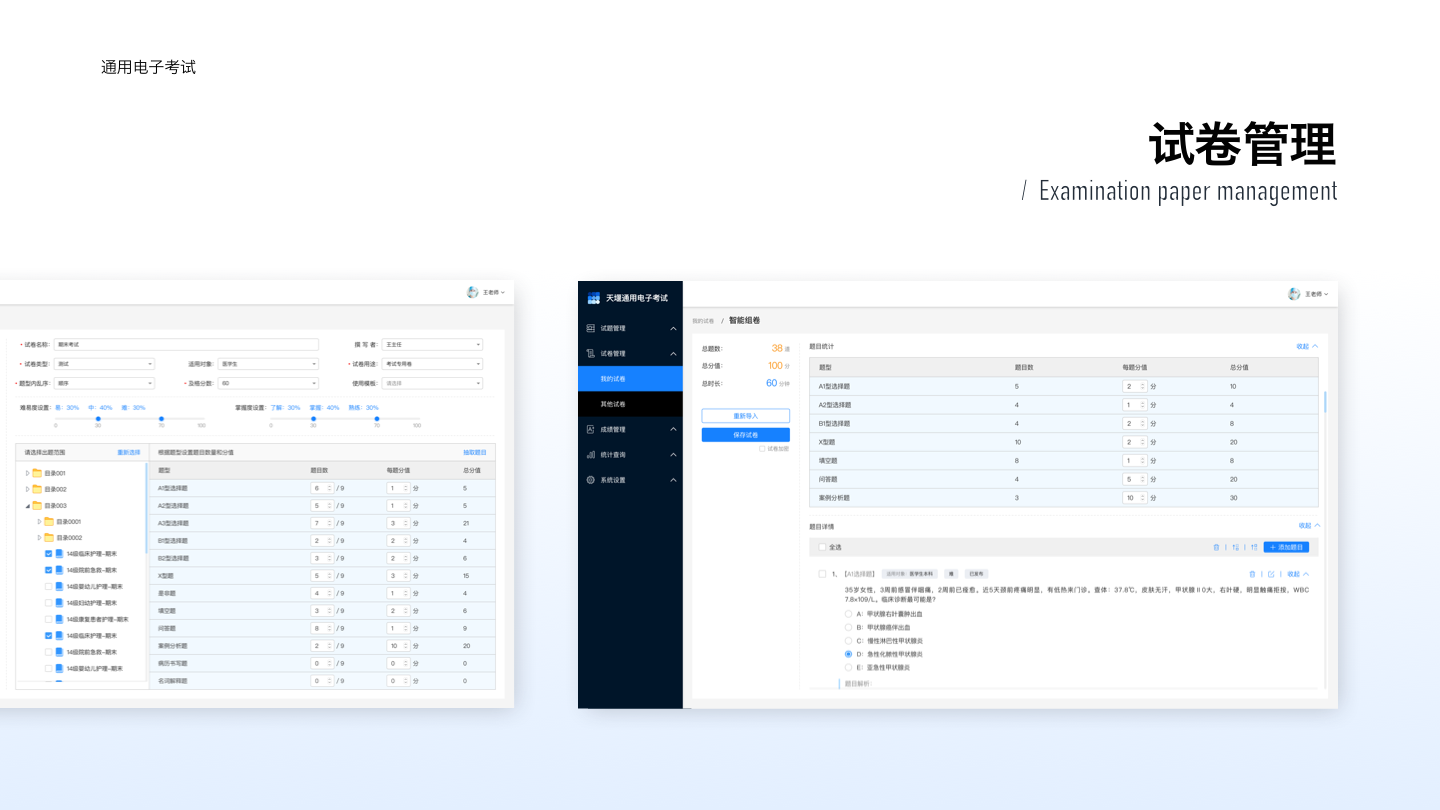Click the 掌握度 slider handle at 30
This screenshot has width=1440, height=810.
(313, 418)
